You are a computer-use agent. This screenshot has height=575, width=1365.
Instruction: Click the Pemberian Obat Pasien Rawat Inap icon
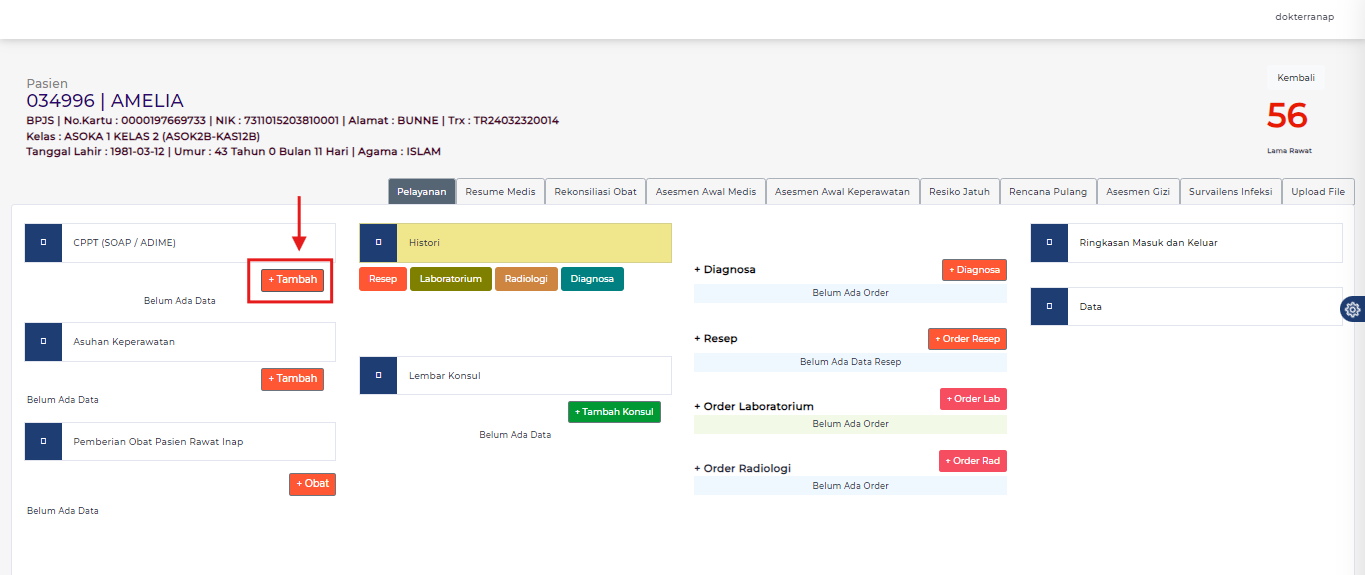click(x=43, y=441)
